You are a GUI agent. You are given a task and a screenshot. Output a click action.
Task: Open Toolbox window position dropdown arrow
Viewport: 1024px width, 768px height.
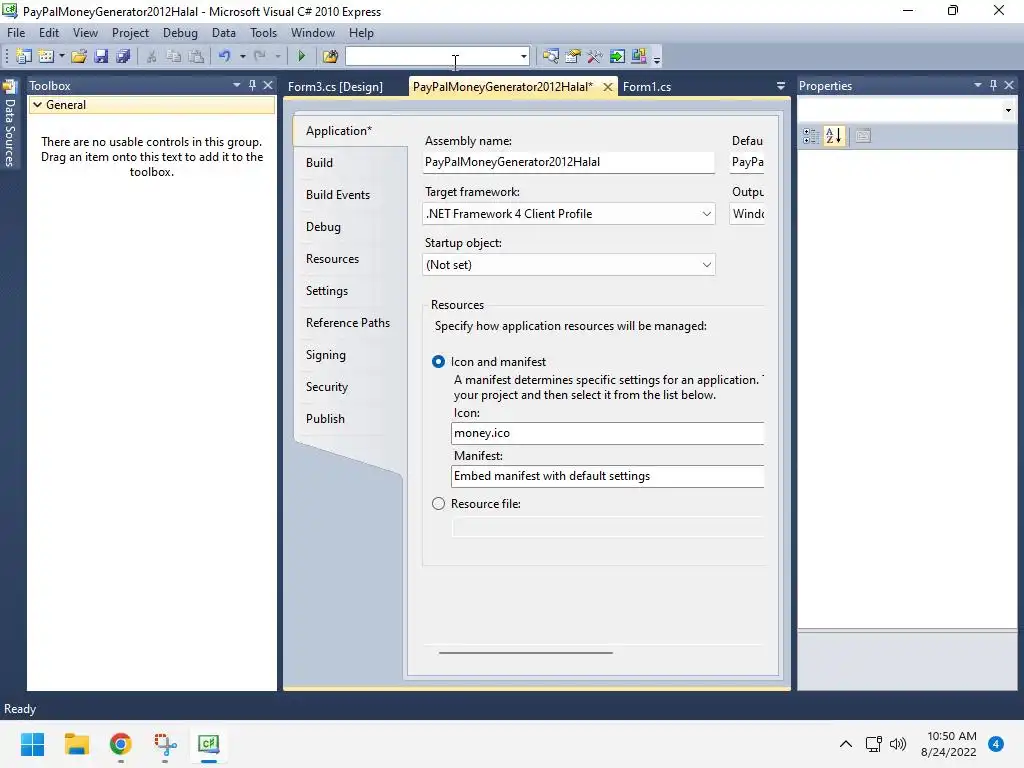[x=236, y=86]
